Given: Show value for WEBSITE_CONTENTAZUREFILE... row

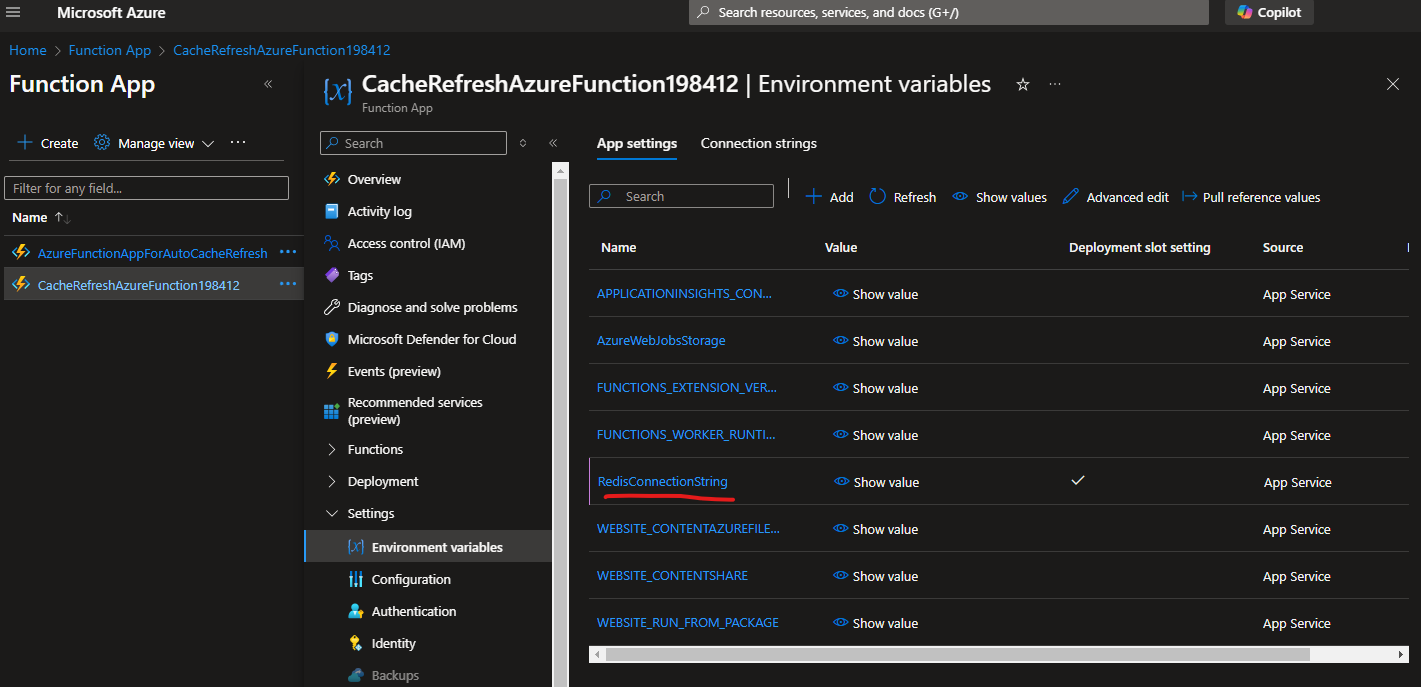Looking at the screenshot, I should [876, 529].
